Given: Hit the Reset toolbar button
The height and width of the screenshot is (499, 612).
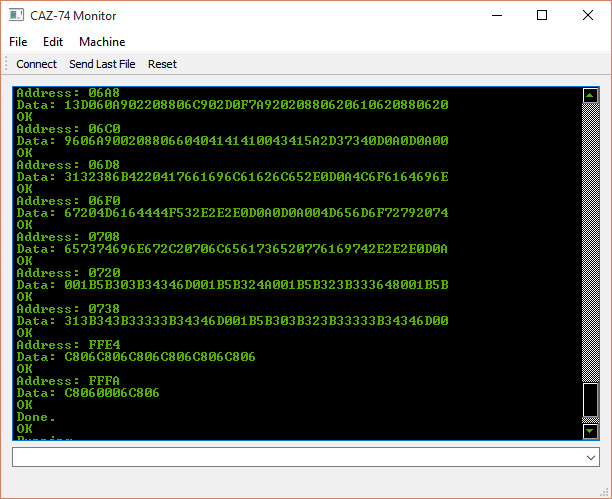Looking at the screenshot, I should coord(162,64).
